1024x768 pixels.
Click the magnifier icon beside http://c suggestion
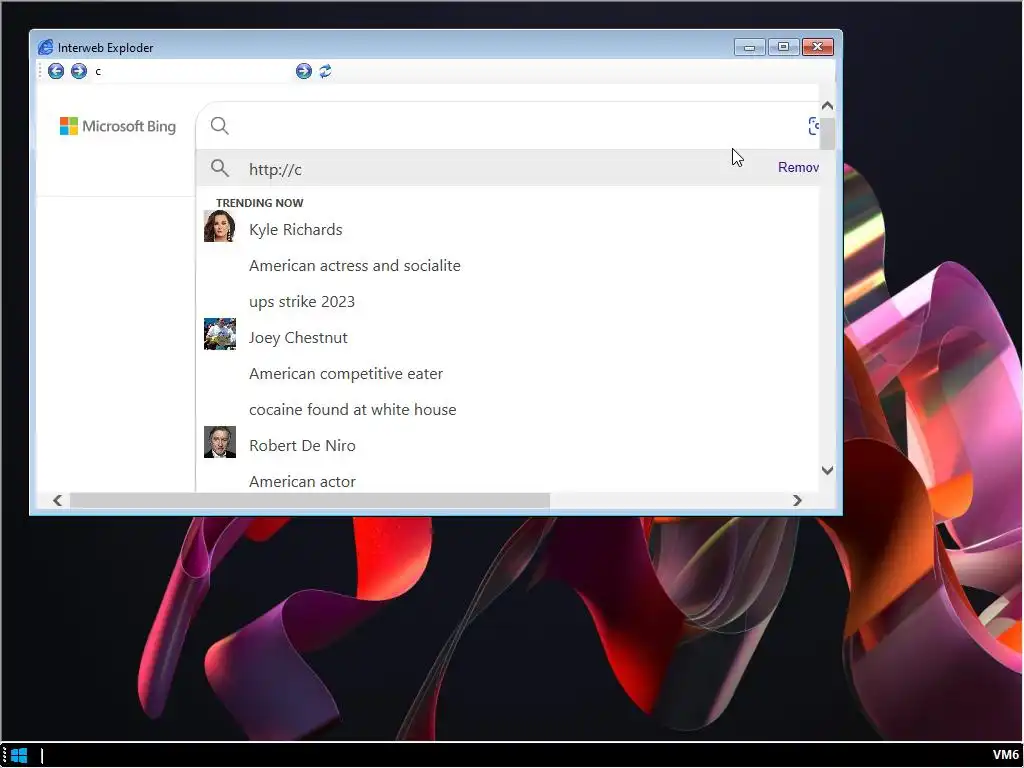pos(220,168)
